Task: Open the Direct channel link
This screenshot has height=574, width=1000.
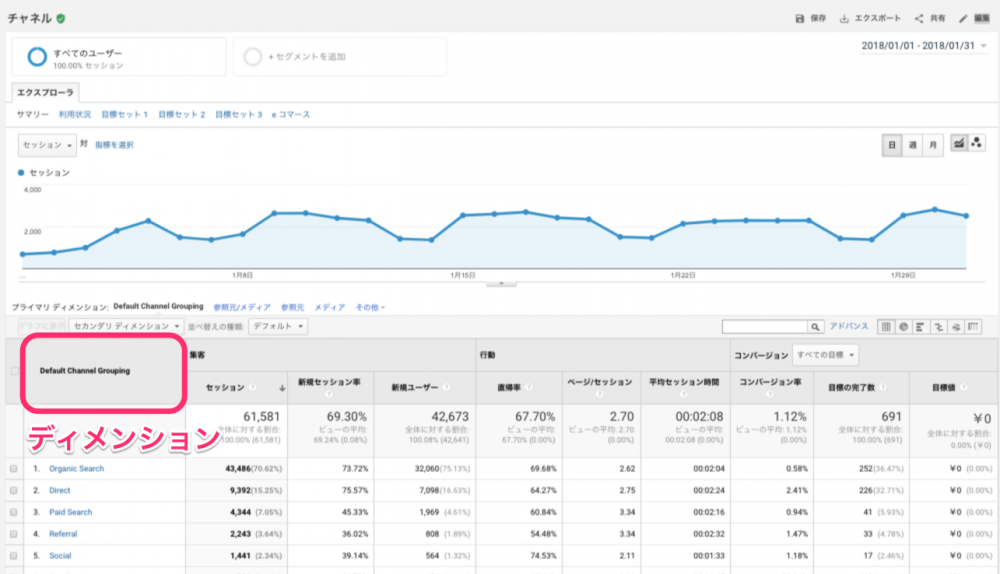Action: pyautogui.click(x=59, y=490)
